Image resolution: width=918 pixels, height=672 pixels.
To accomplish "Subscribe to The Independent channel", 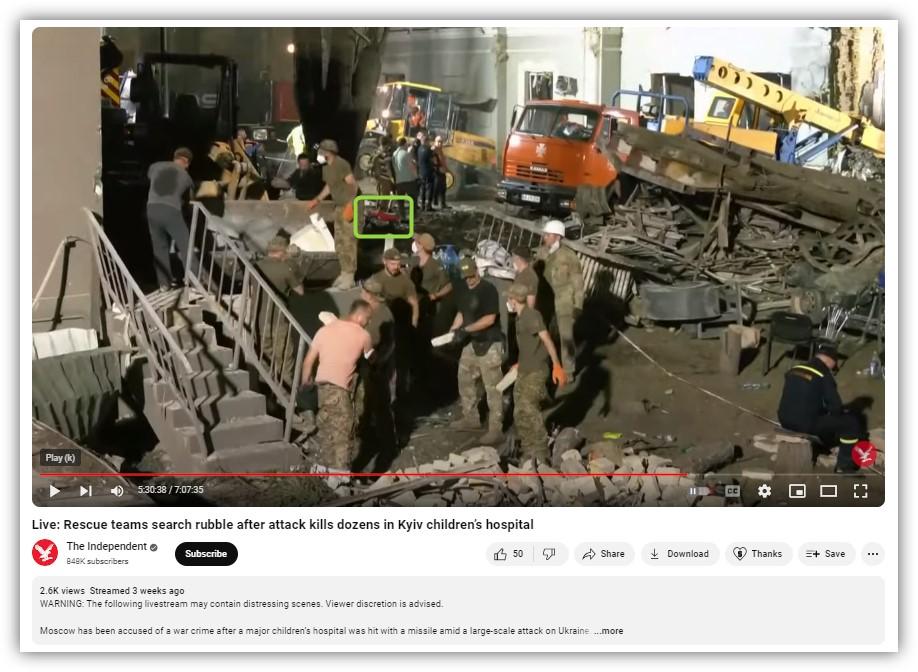I will (x=206, y=554).
